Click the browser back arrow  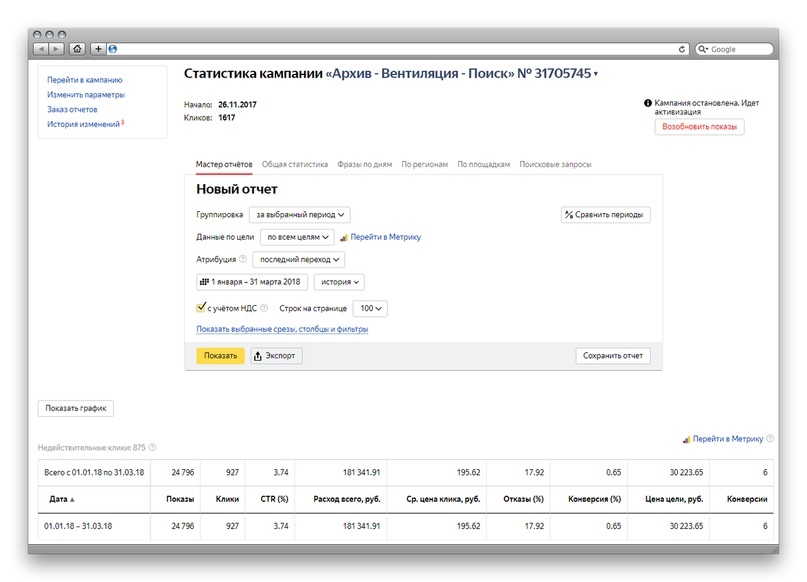click(x=41, y=49)
